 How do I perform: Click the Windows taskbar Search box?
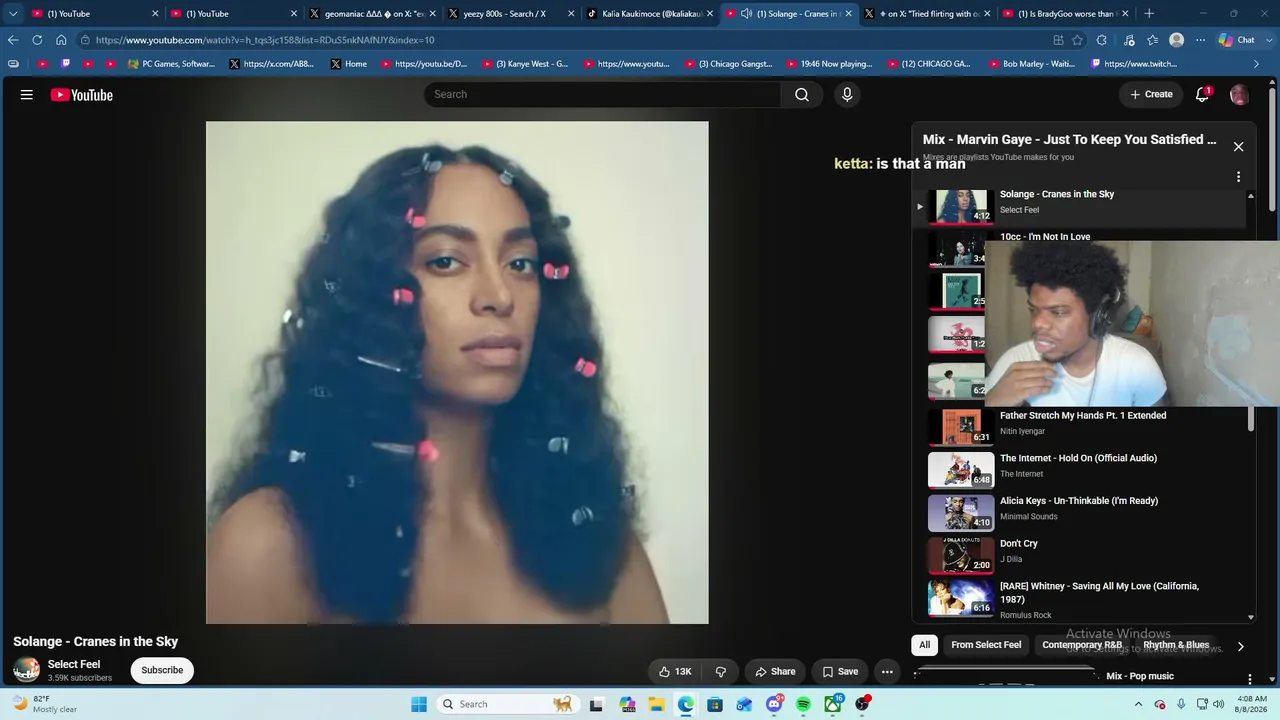507,704
